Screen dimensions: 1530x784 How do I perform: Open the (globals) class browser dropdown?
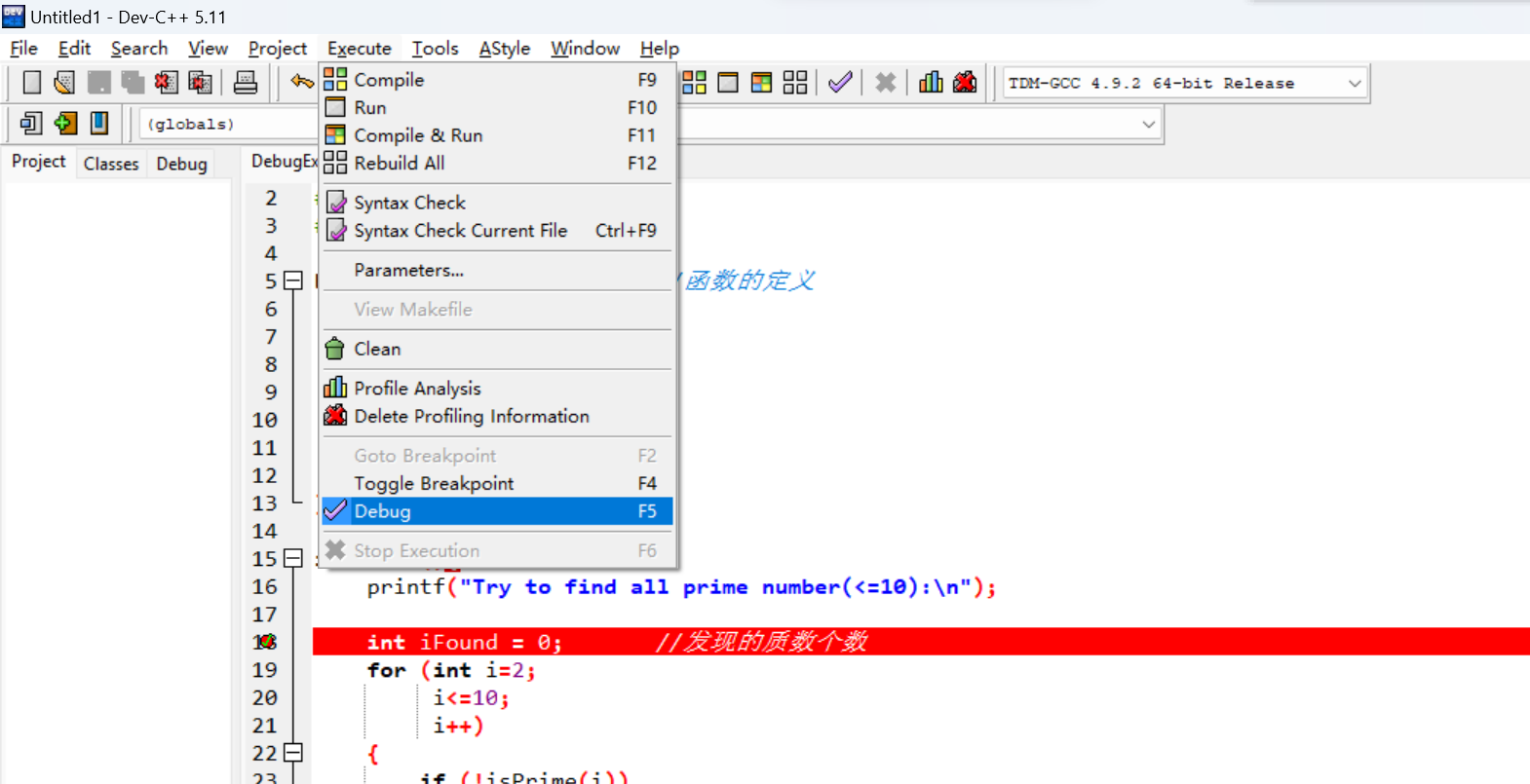point(230,124)
